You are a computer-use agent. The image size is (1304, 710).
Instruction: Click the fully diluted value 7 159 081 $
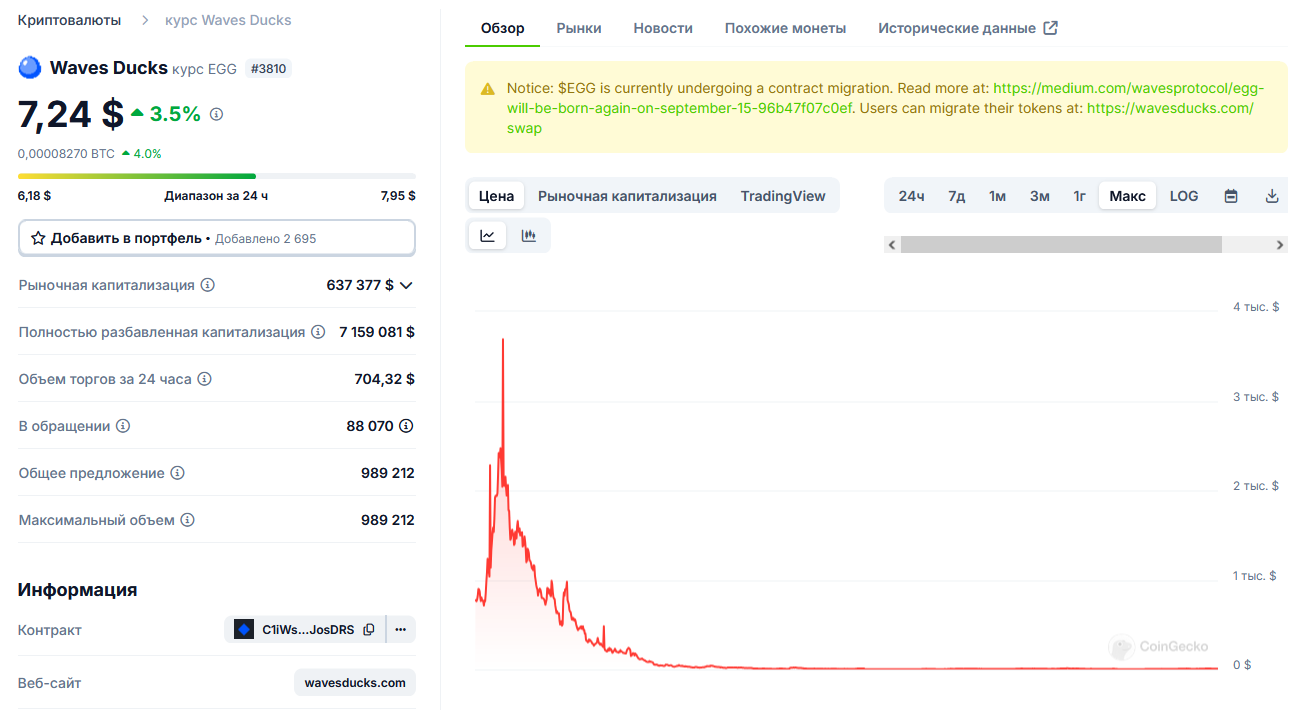[x=377, y=332]
